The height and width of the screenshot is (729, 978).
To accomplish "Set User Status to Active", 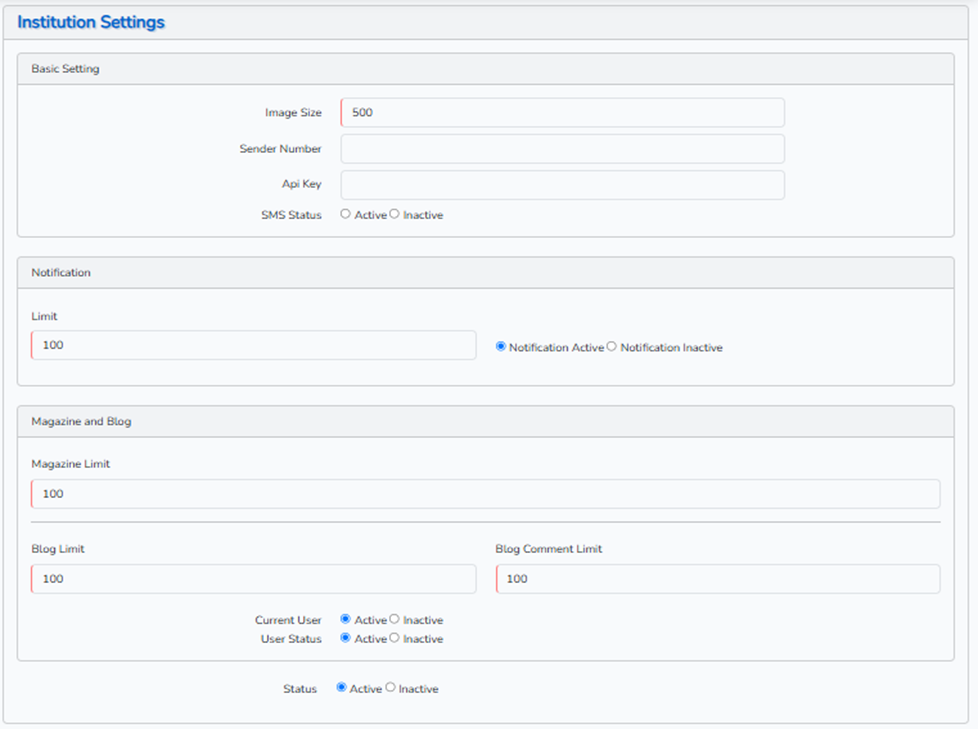I will [x=346, y=638].
